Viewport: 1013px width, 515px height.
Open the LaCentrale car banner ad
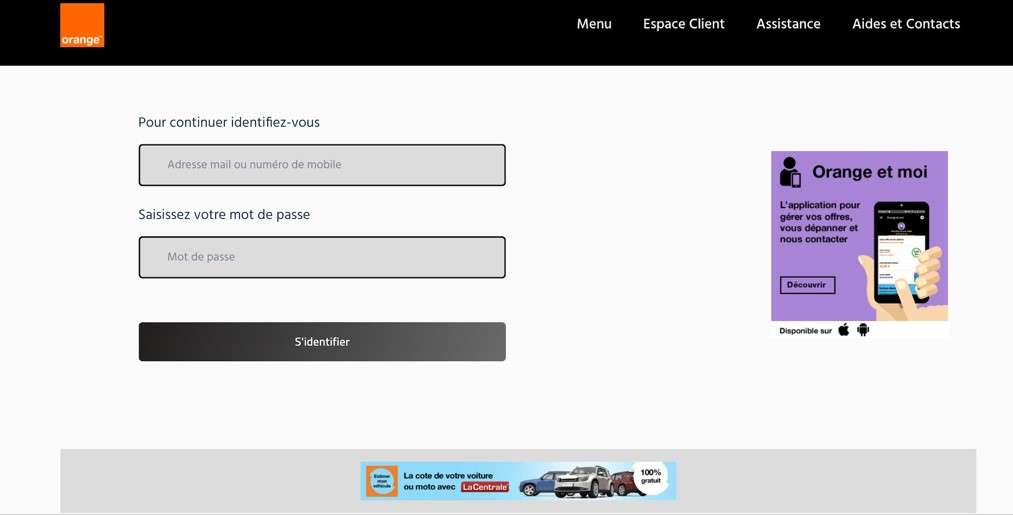(518, 481)
